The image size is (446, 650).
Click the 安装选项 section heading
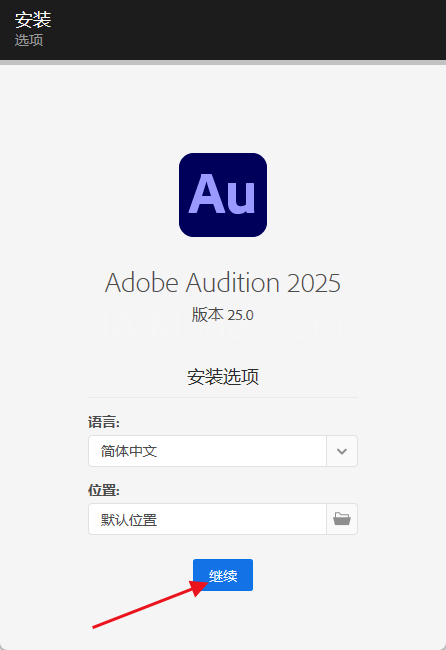coord(223,377)
